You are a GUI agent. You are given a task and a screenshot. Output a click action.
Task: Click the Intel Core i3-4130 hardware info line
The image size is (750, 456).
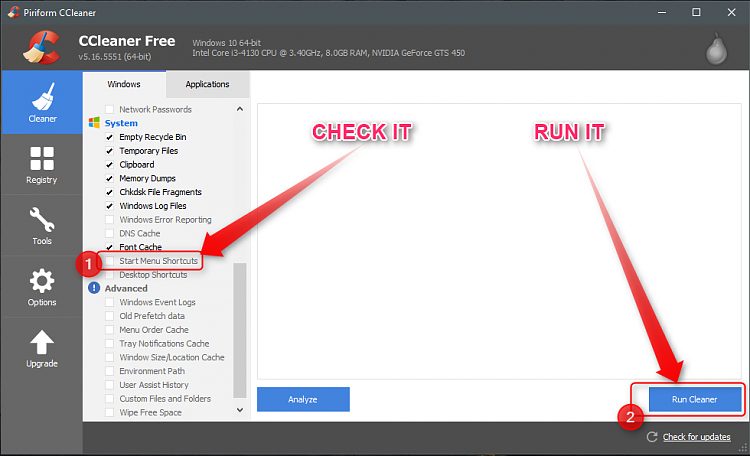(x=329, y=53)
